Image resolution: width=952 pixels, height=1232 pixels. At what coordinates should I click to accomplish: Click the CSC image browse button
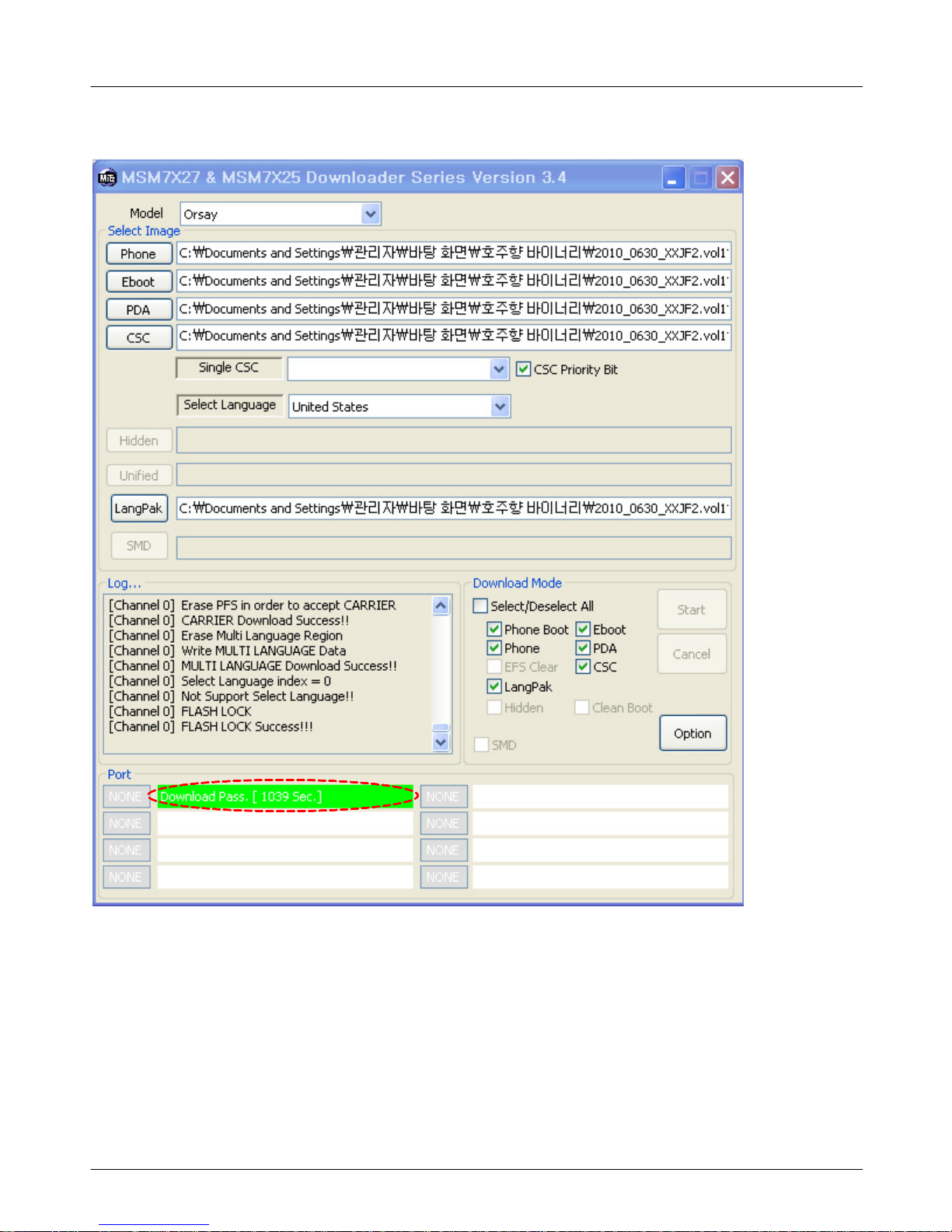[138, 337]
